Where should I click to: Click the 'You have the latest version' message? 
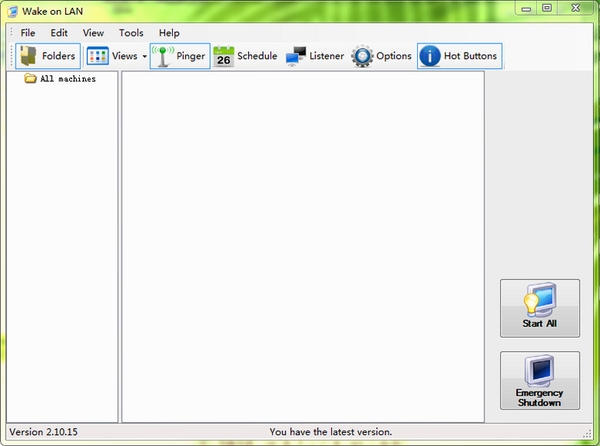[x=331, y=432]
